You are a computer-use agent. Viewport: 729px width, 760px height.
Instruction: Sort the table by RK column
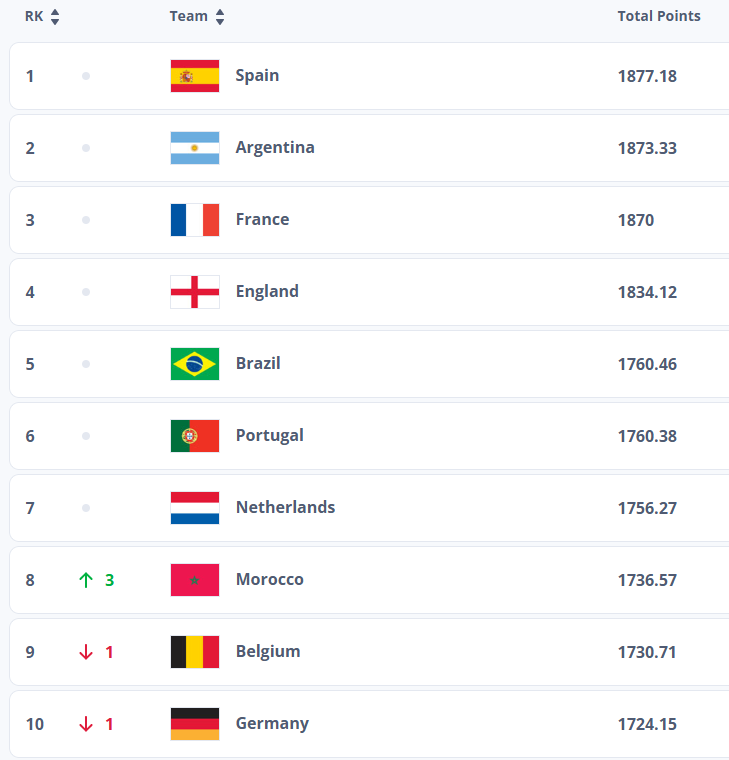(x=42, y=16)
